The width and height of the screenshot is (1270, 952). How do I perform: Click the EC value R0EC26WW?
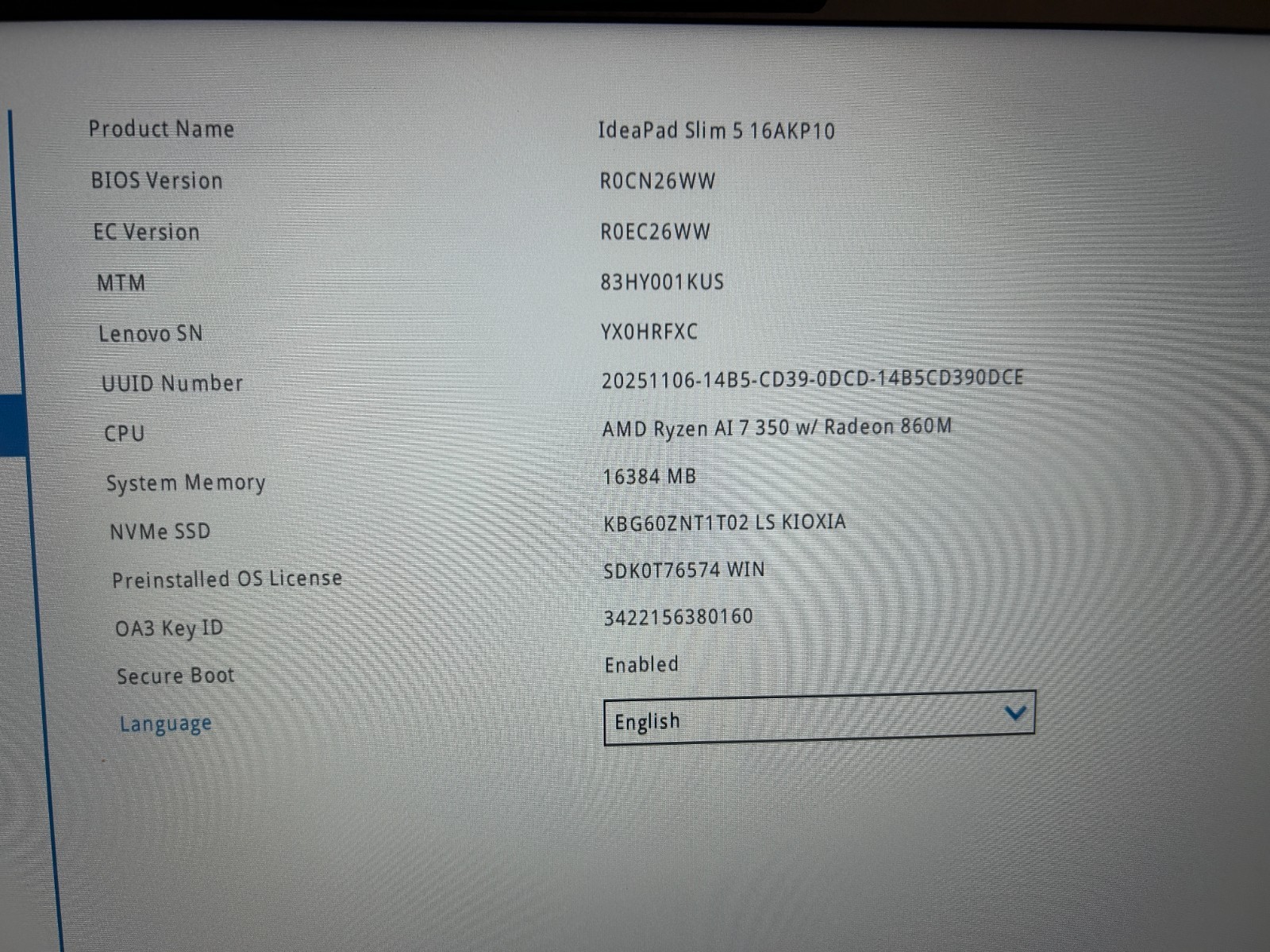pyautogui.click(x=655, y=232)
